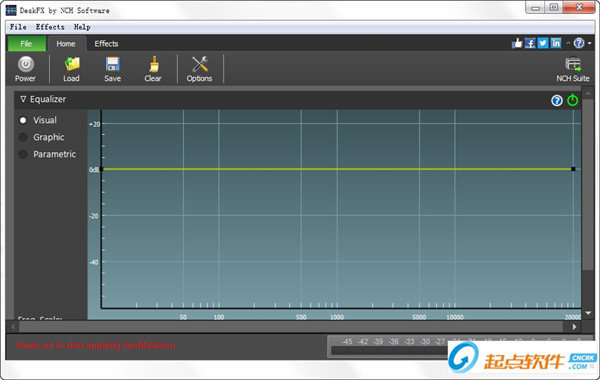This screenshot has height=380, width=600.
Task: Click the 'Power on to start' status message
Action: [x=96, y=345]
